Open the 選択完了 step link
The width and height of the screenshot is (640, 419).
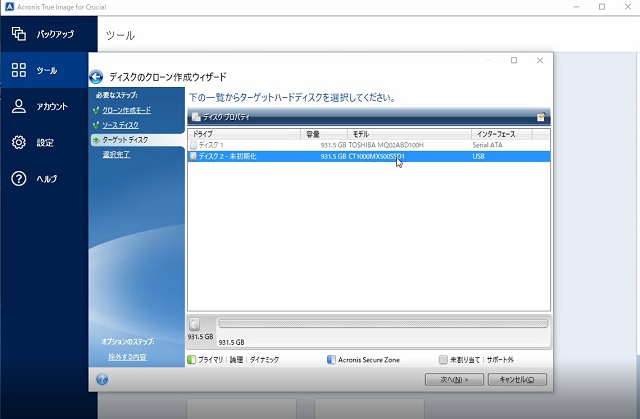pos(116,154)
